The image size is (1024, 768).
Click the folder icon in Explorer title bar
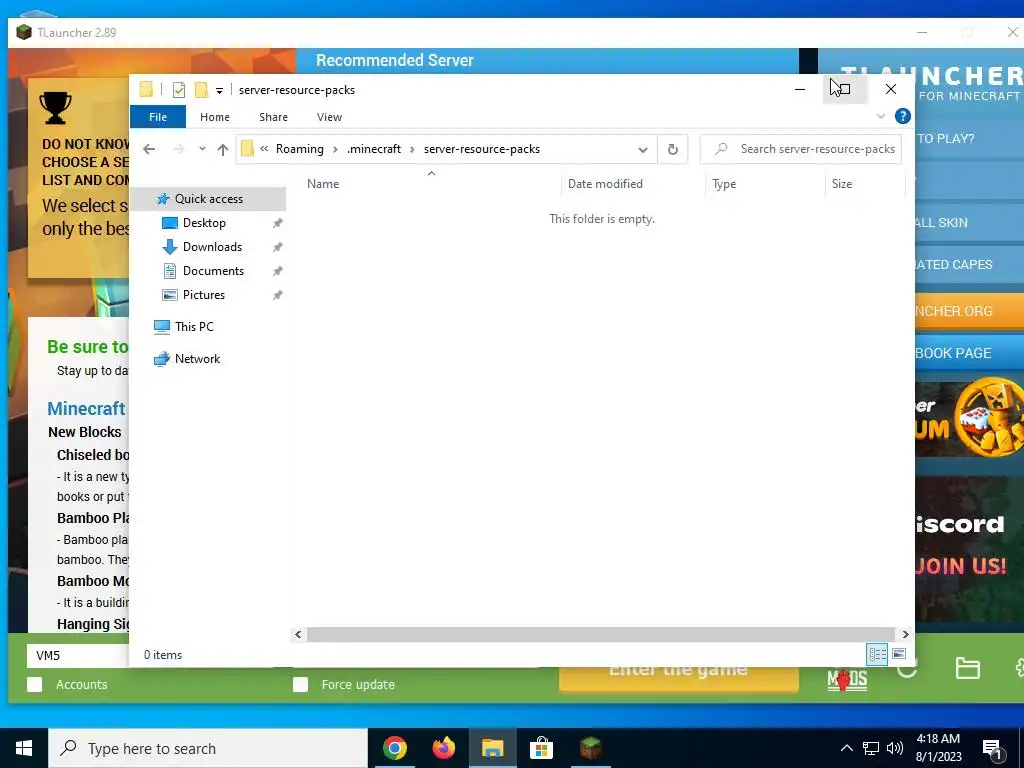[146, 89]
